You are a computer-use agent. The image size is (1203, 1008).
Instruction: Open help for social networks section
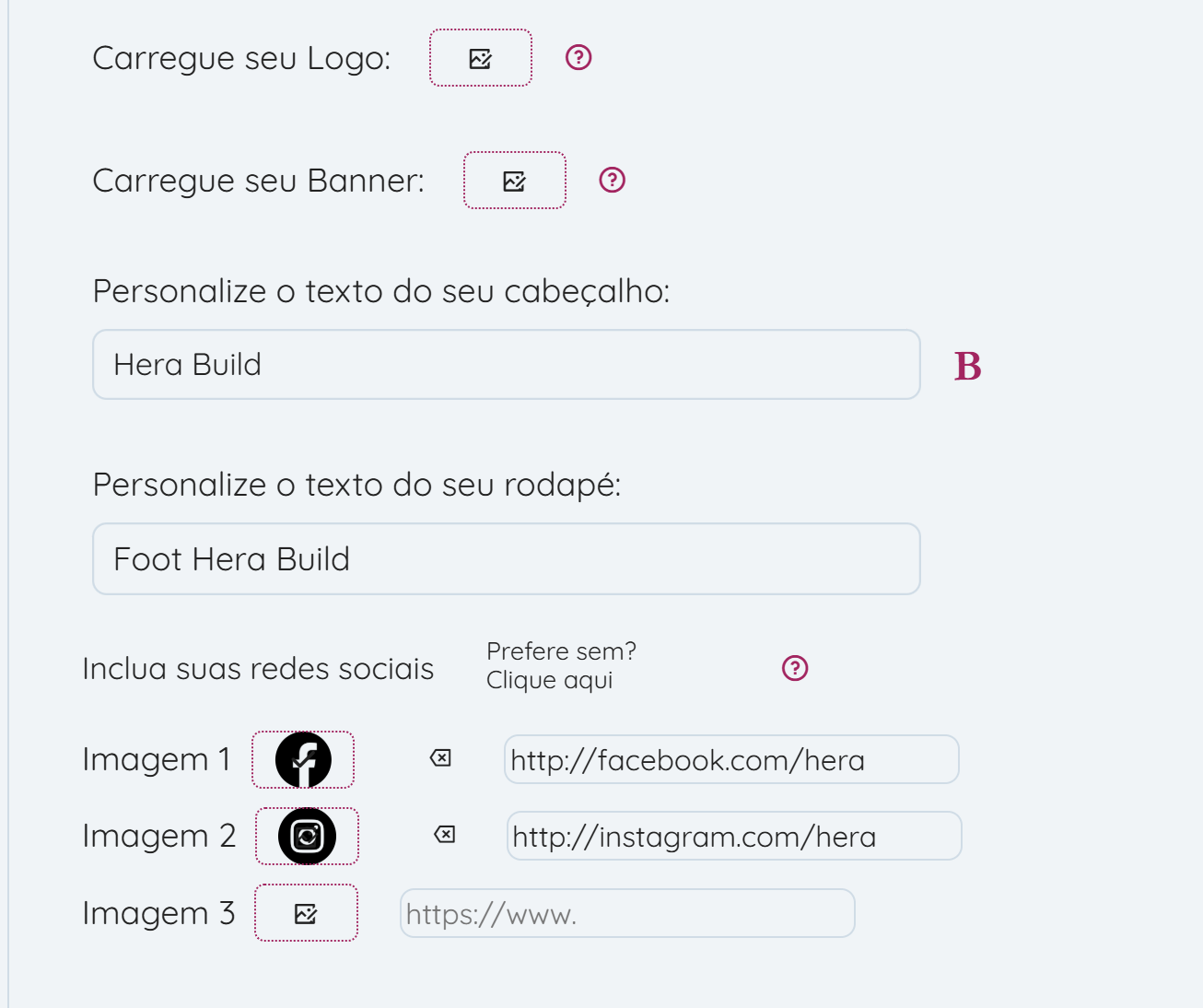coord(795,668)
